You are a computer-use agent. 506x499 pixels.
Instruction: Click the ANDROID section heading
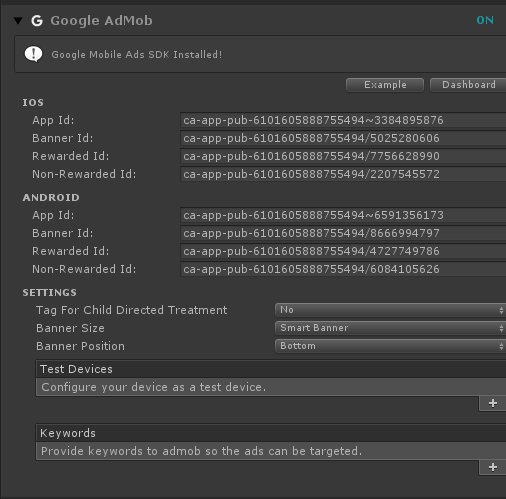pos(51,198)
